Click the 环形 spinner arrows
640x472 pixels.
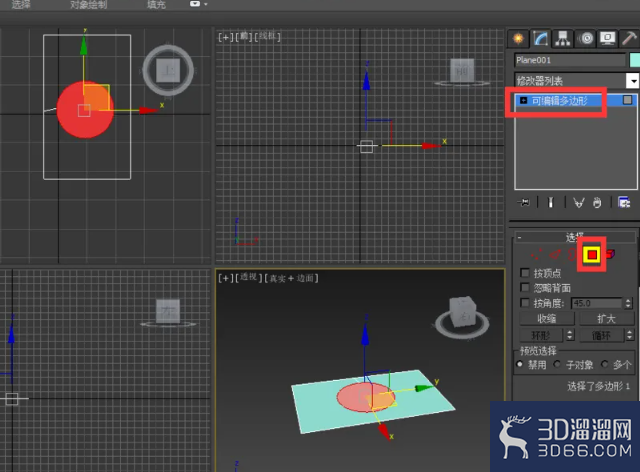570,335
